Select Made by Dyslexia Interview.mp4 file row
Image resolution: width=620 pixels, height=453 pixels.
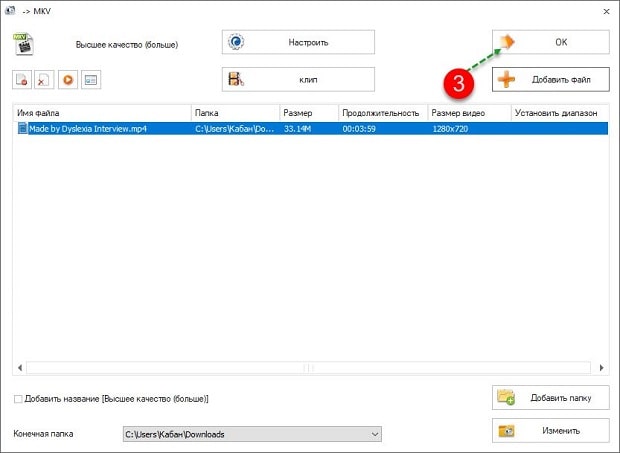pyautogui.click(x=311, y=128)
